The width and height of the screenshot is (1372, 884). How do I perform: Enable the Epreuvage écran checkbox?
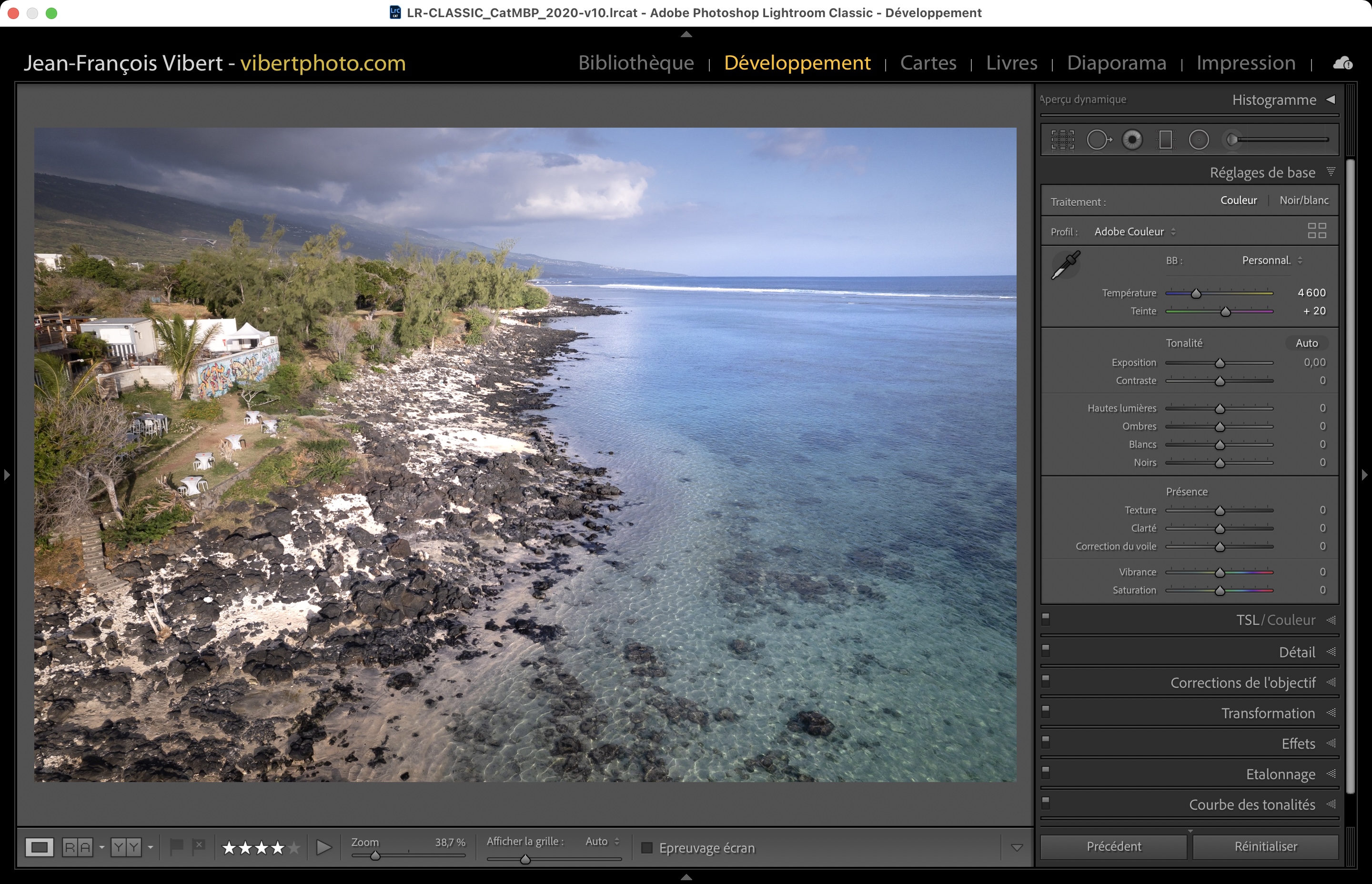647,848
